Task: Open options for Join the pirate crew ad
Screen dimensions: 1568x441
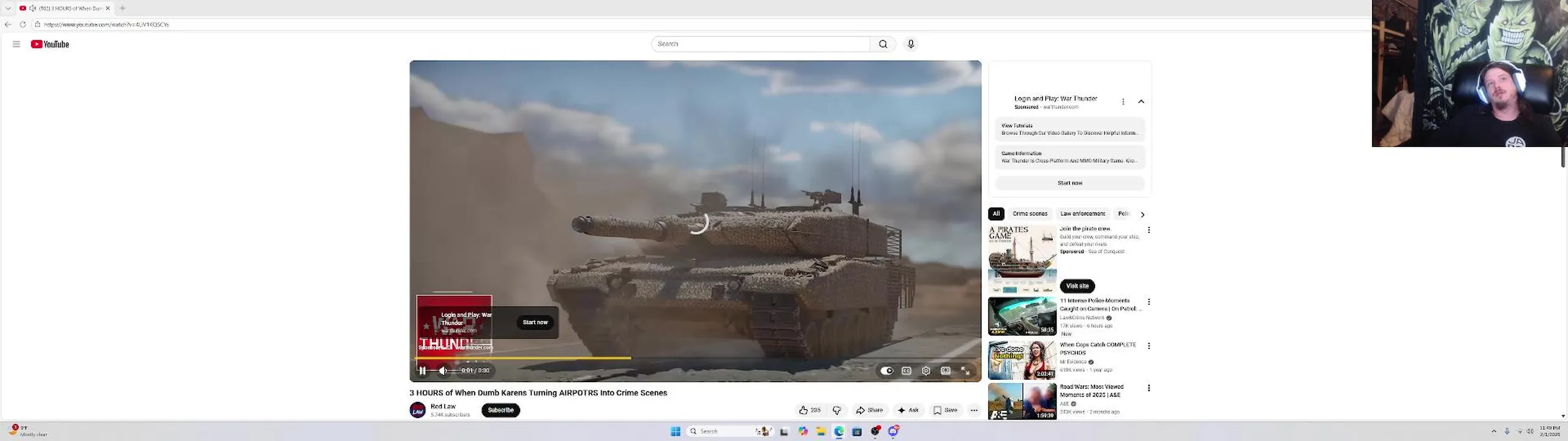Action: pos(1149,230)
